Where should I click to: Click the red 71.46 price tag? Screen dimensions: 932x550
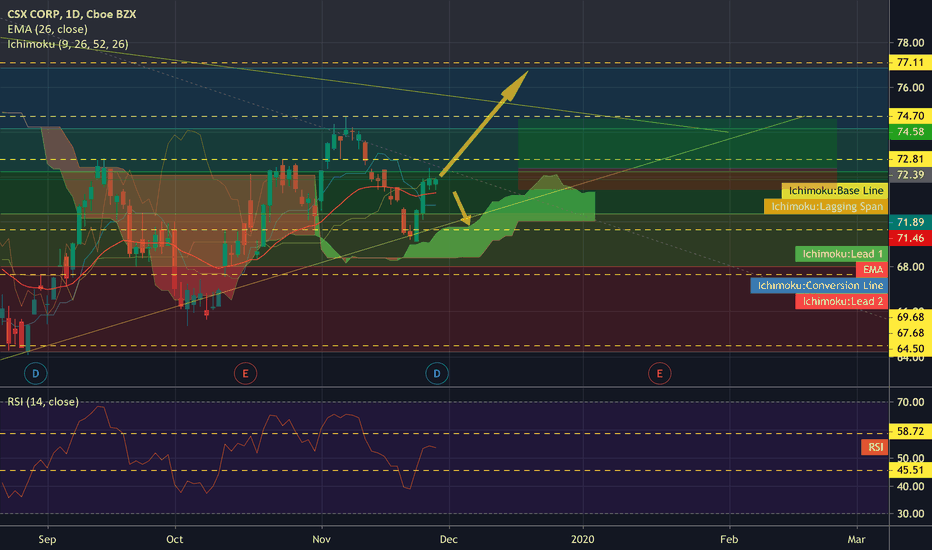coord(911,238)
